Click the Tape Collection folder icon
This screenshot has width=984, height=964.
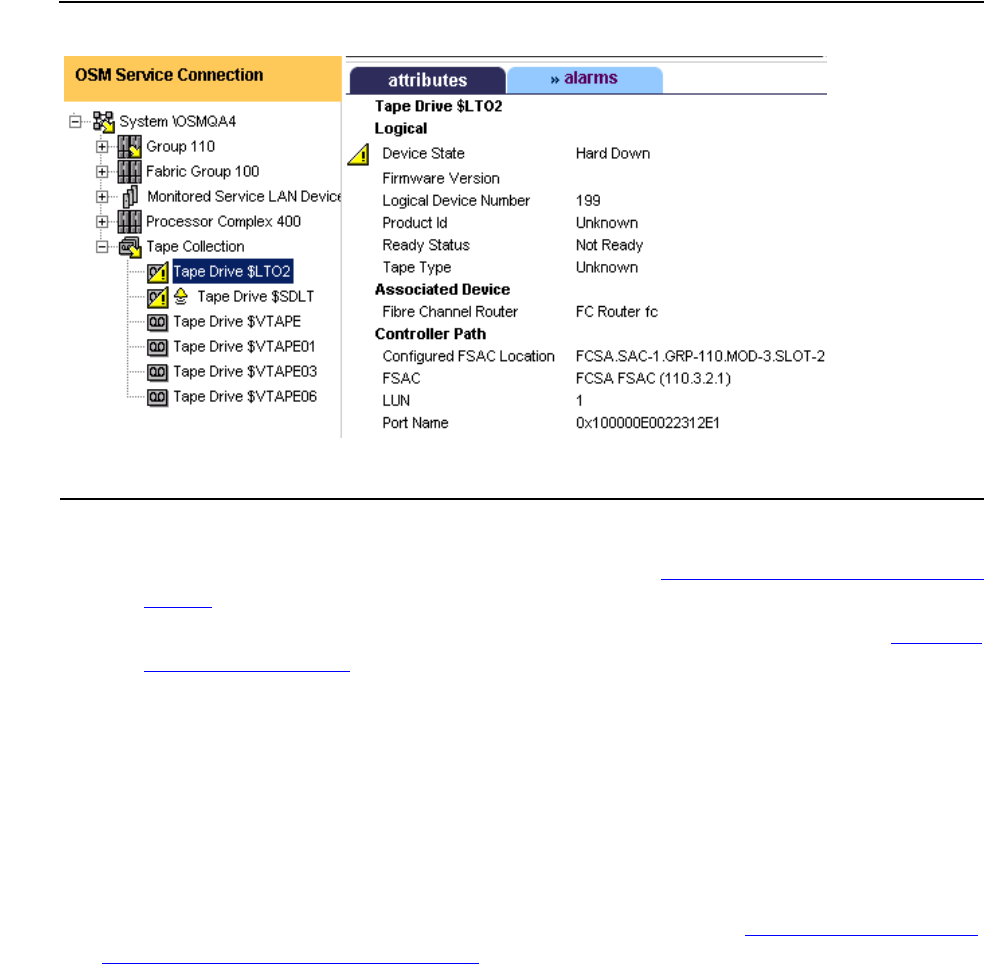tap(130, 247)
